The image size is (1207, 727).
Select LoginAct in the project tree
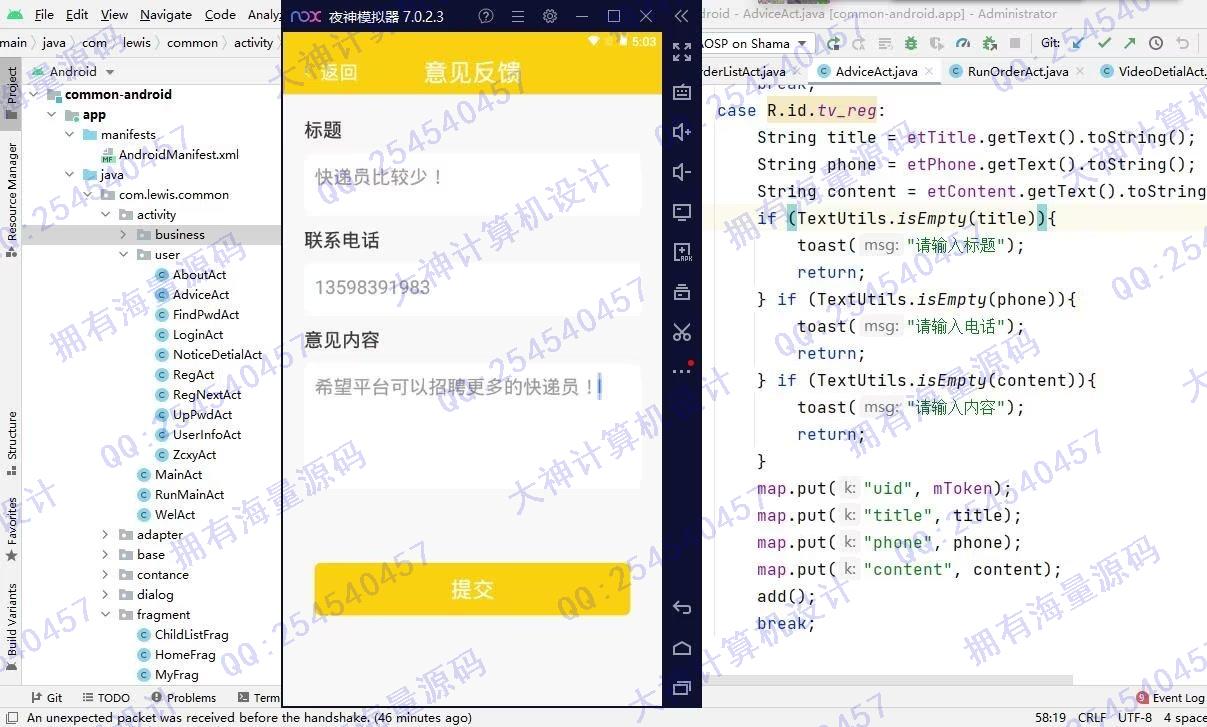[x=190, y=335]
